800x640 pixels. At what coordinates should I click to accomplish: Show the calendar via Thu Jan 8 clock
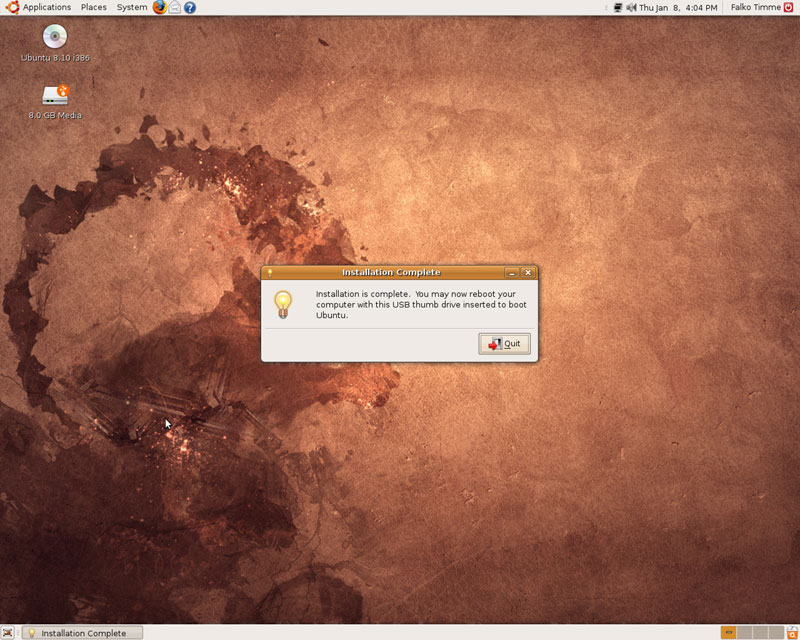678,8
